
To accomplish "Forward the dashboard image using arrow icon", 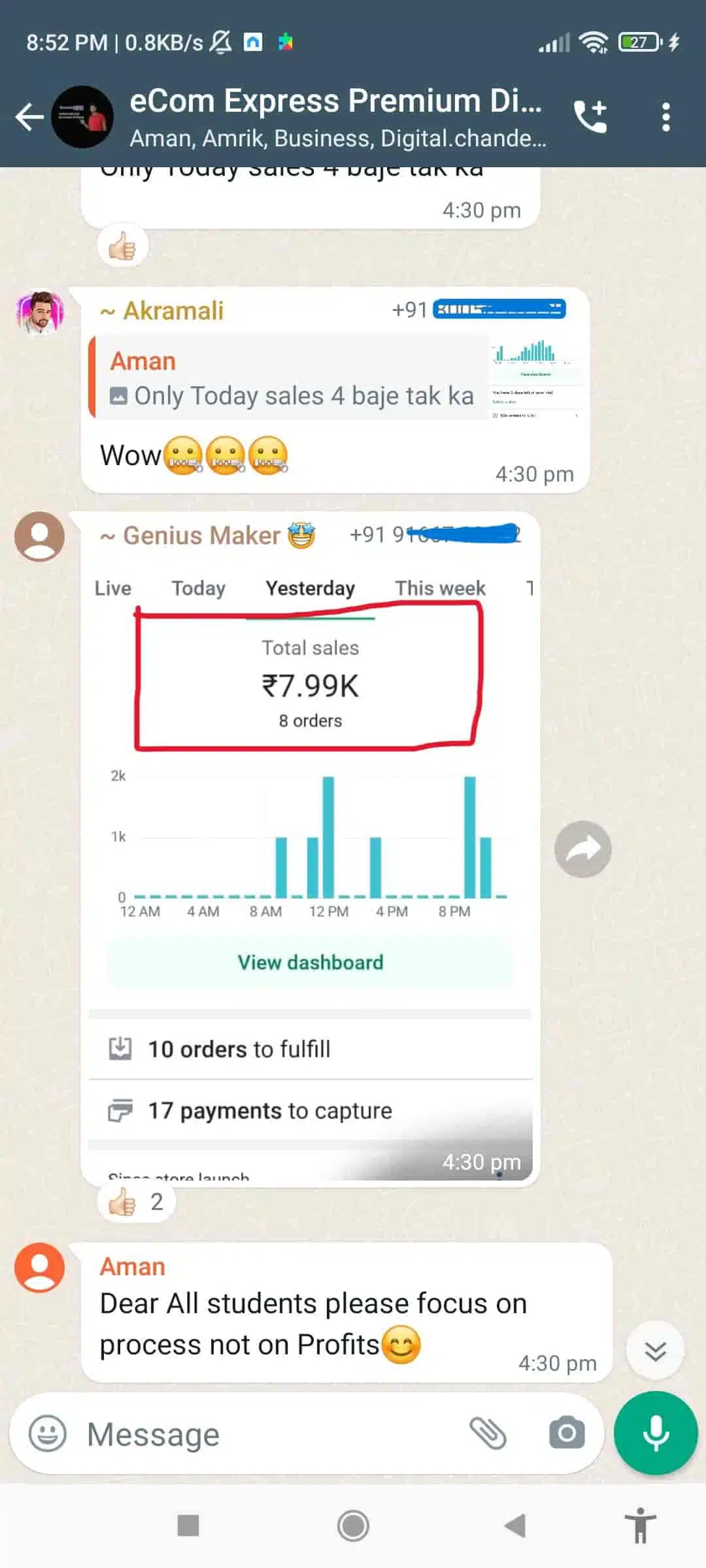I will [583, 849].
